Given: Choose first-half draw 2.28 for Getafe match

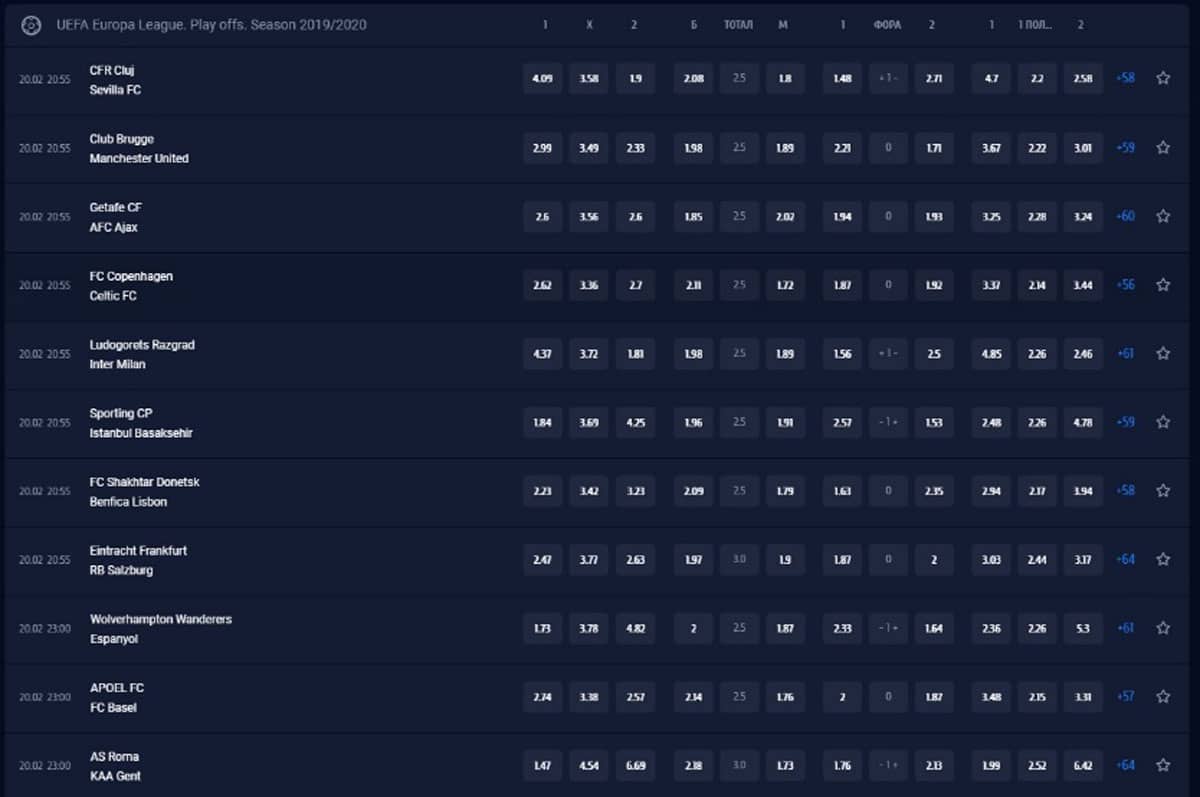Looking at the screenshot, I should pos(1037,216).
